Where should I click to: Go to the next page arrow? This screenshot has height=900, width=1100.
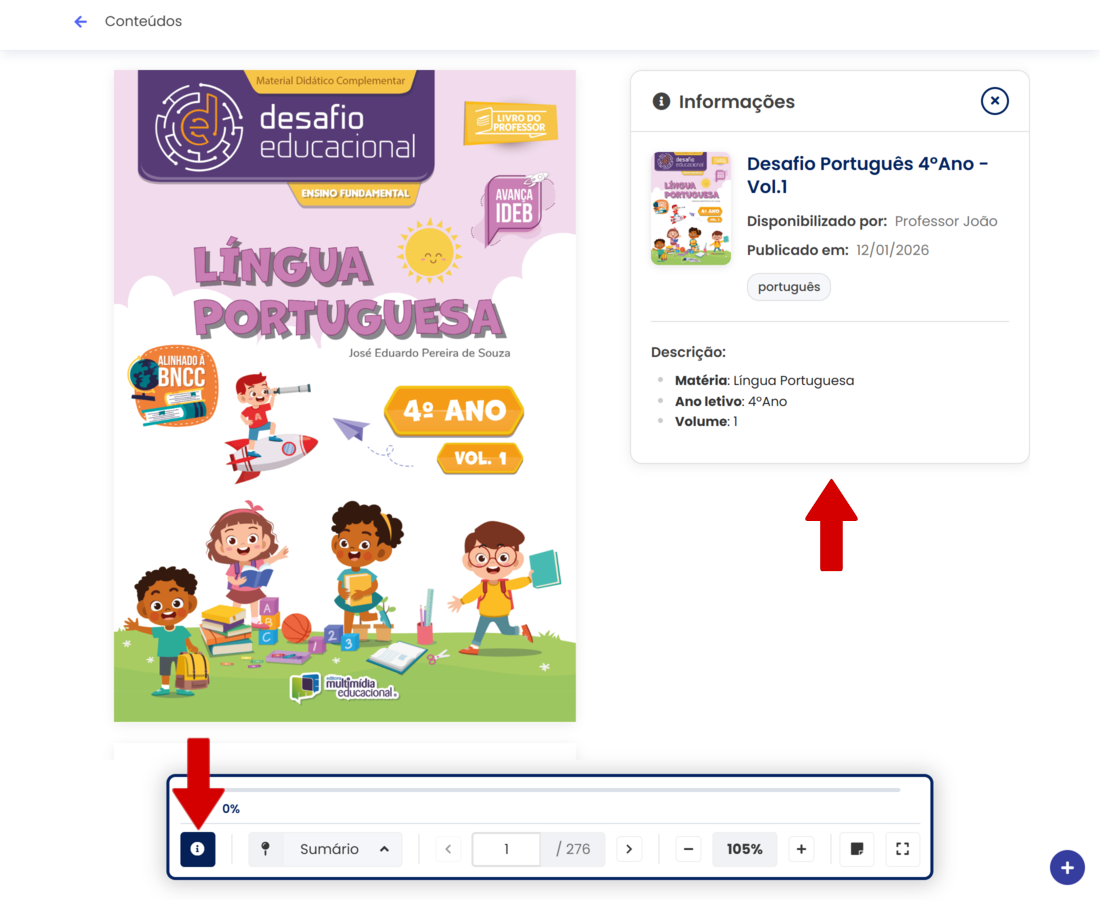pos(629,849)
